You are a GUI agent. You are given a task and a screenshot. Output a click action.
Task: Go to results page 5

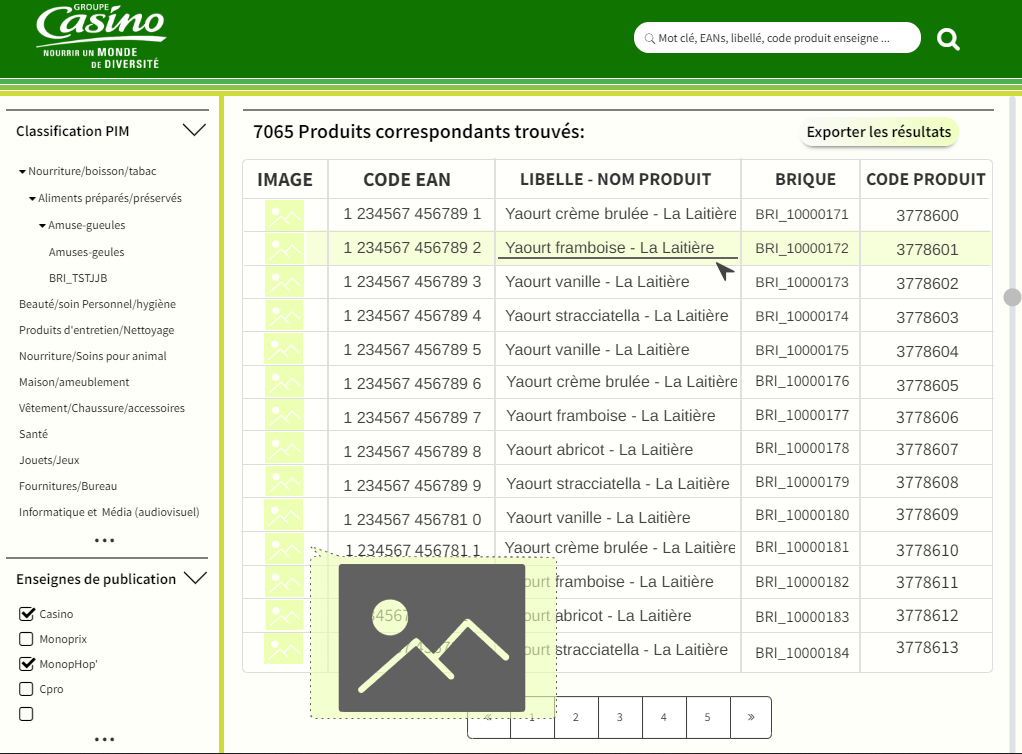pyautogui.click(x=707, y=717)
